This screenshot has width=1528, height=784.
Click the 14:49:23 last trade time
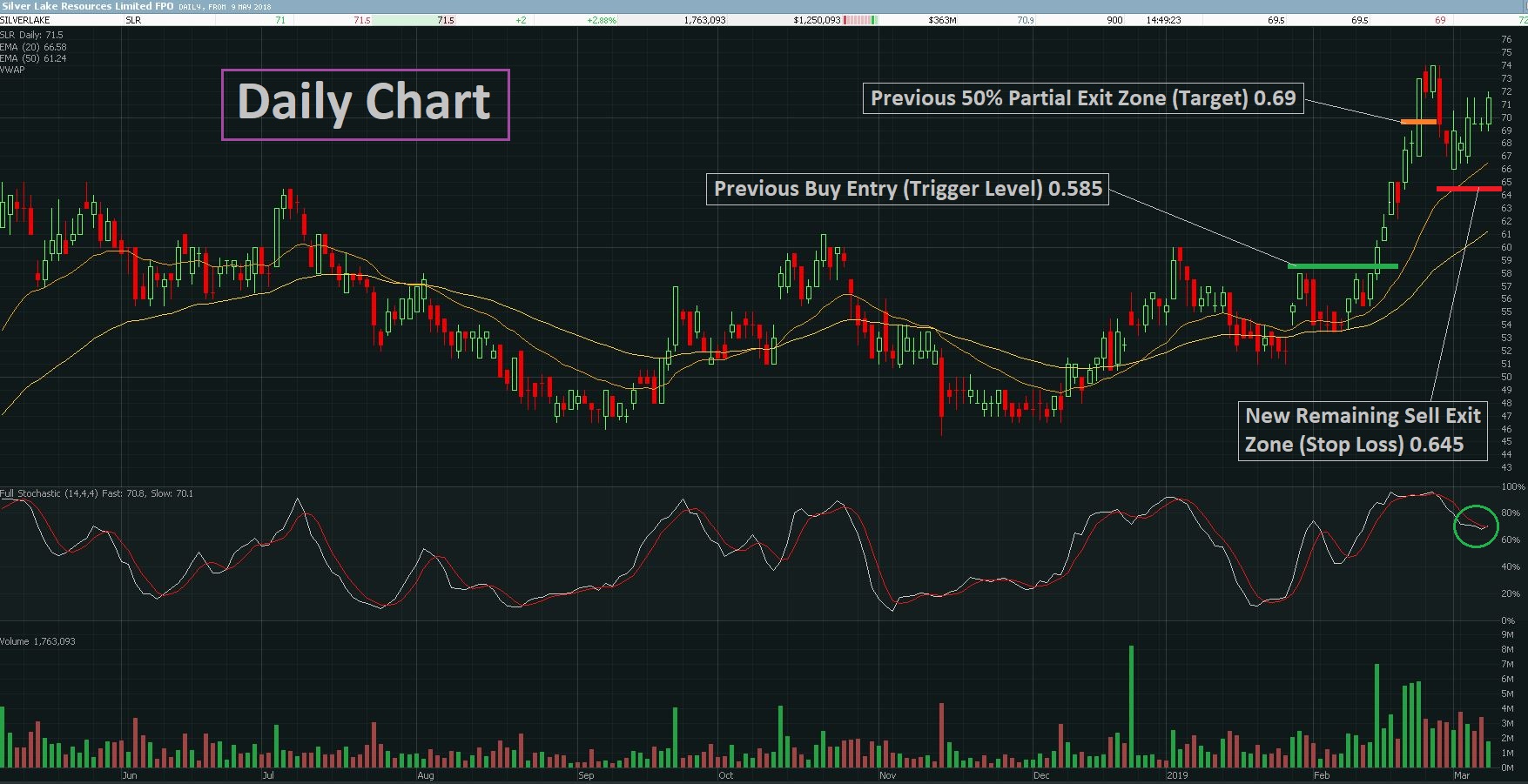pyautogui.click(x=1163, y=20)
